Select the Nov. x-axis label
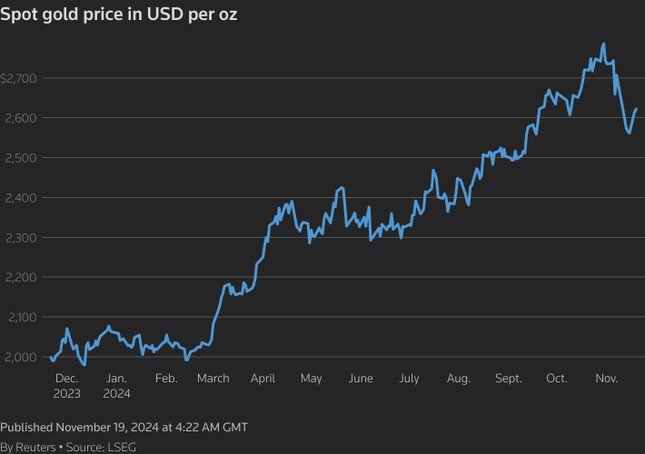Viewport: 645px width, 454px height. click(x=607, y=379)
